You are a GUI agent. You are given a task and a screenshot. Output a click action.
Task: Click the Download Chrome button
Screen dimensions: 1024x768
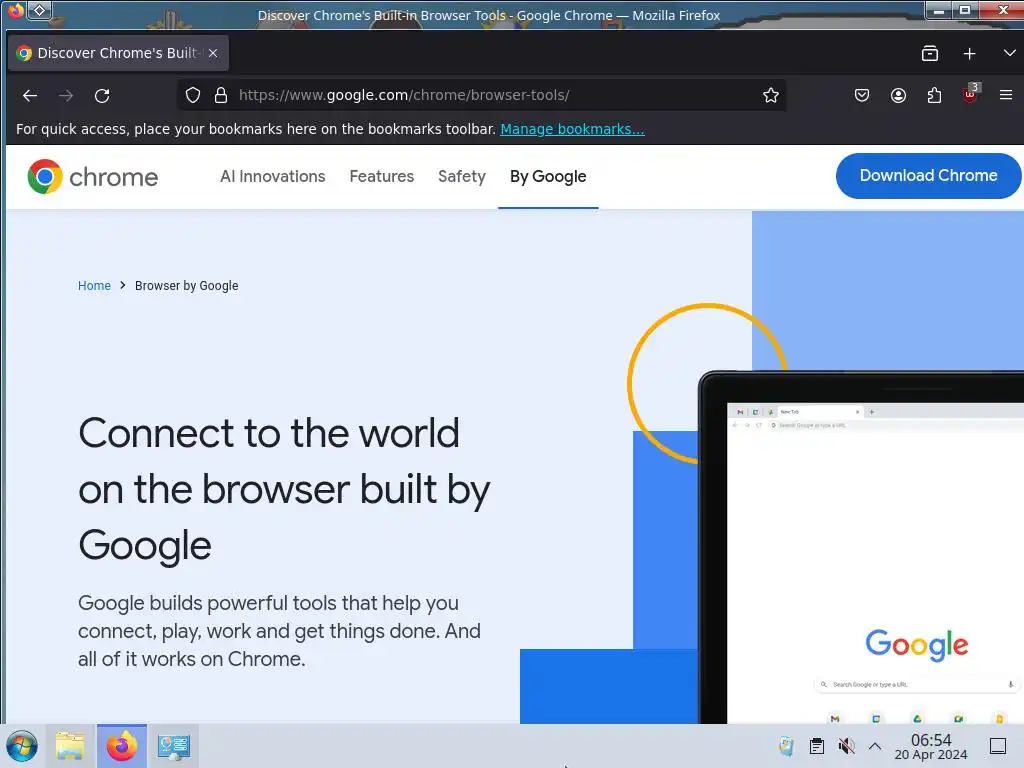[928, 176]
